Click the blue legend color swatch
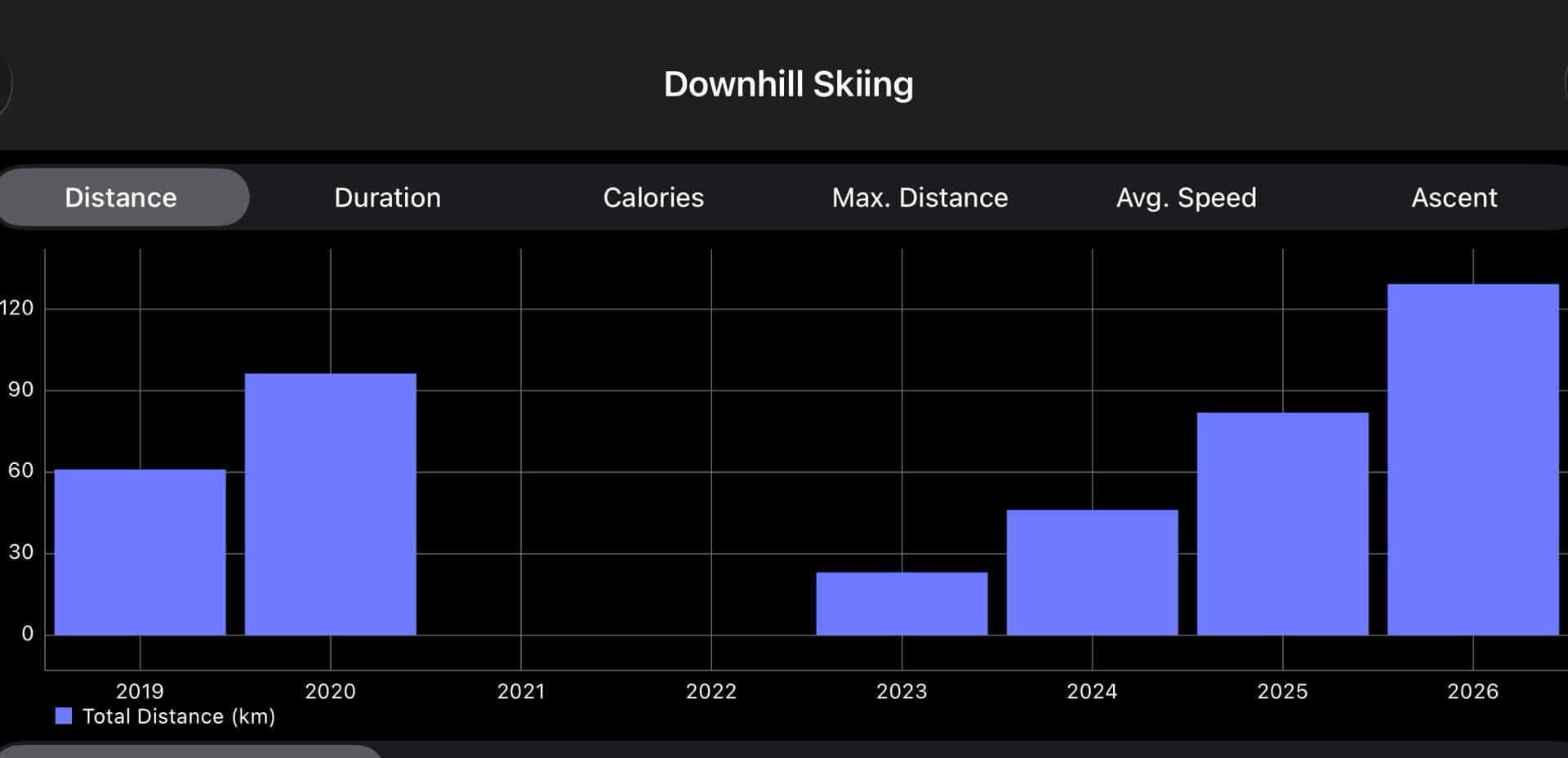The width and height of the screenshot is (1568, 758). [x=63, y=716]
